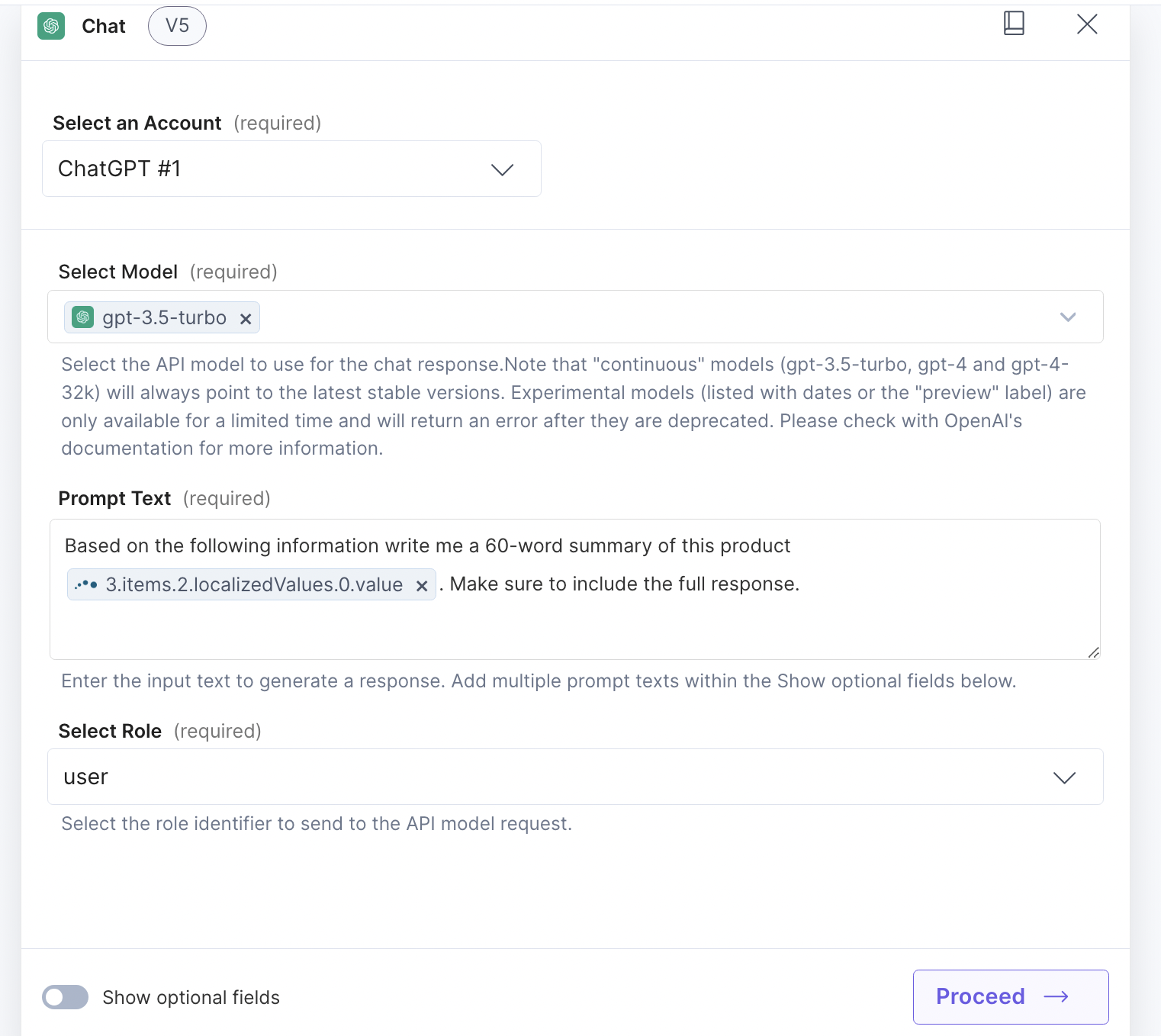Click the ChatGPT logo icon in header
This screenshot has width=1161, height=1036.
pyautogui.click(x=51, y=26)
